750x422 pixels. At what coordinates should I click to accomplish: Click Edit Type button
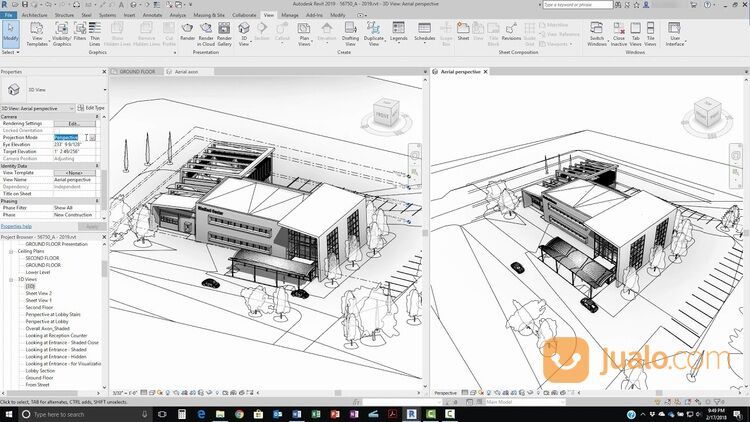tap(91, 108)
